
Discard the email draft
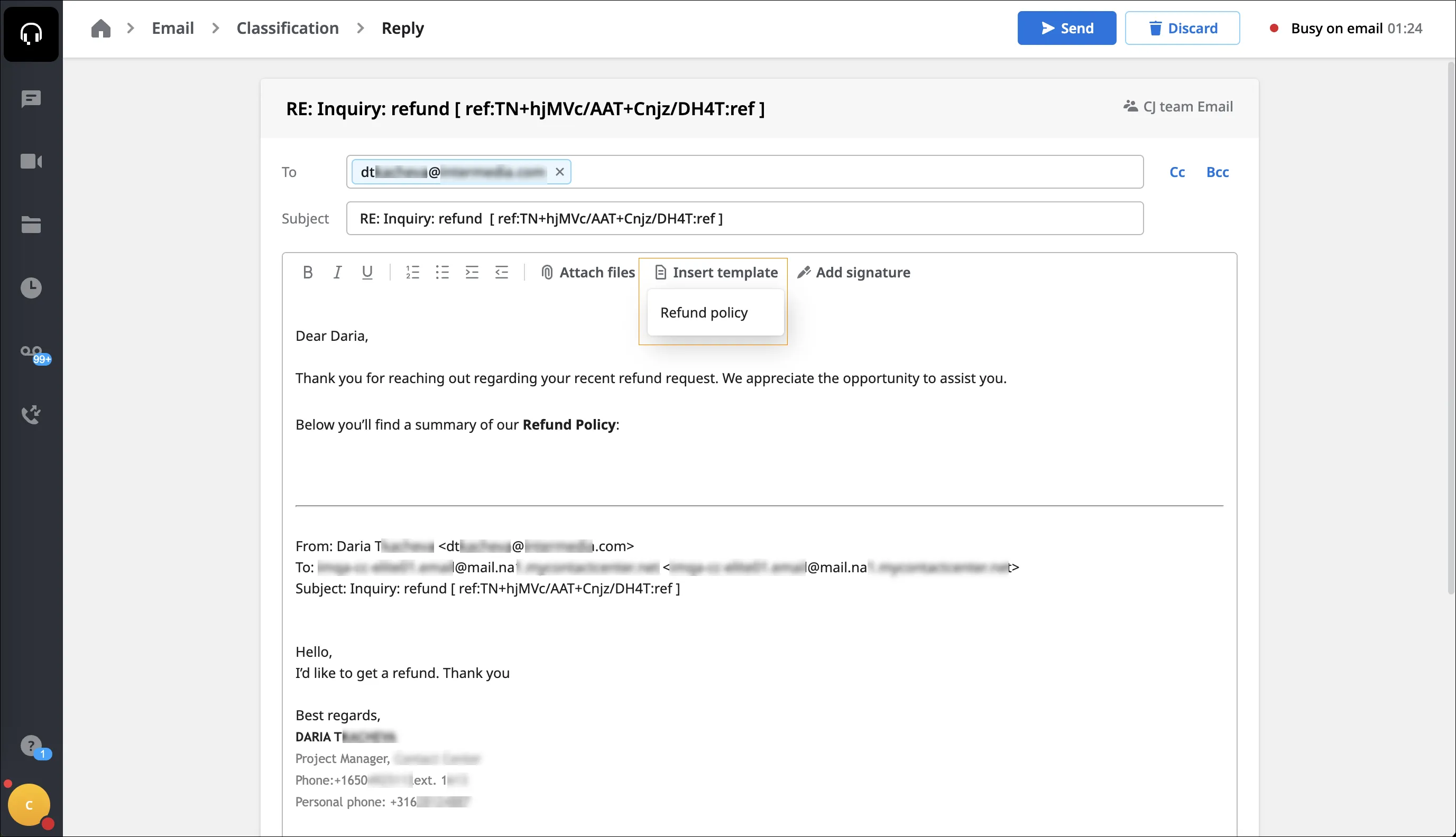tap(1182, 28)
